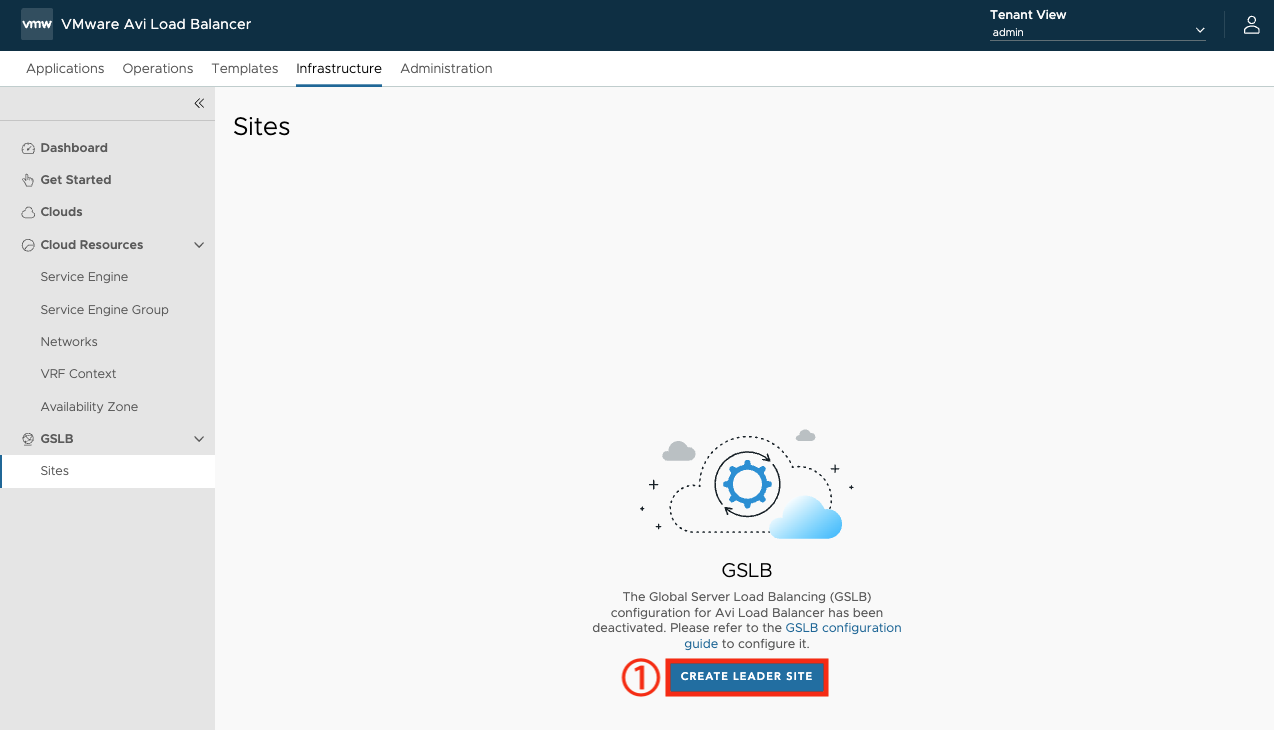Click the VMware logo icon
Screen dimensions: 1274x730
point(37,24)
